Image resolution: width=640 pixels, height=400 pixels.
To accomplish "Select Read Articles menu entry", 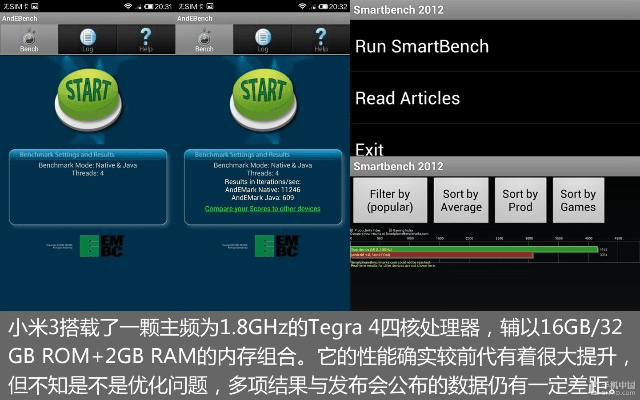I will tap(495, 98).
